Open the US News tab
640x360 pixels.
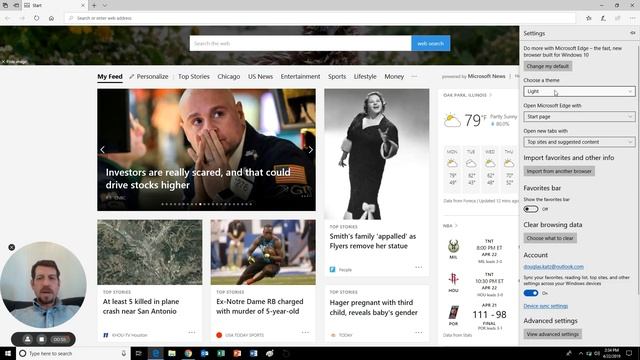click(260, 76)
